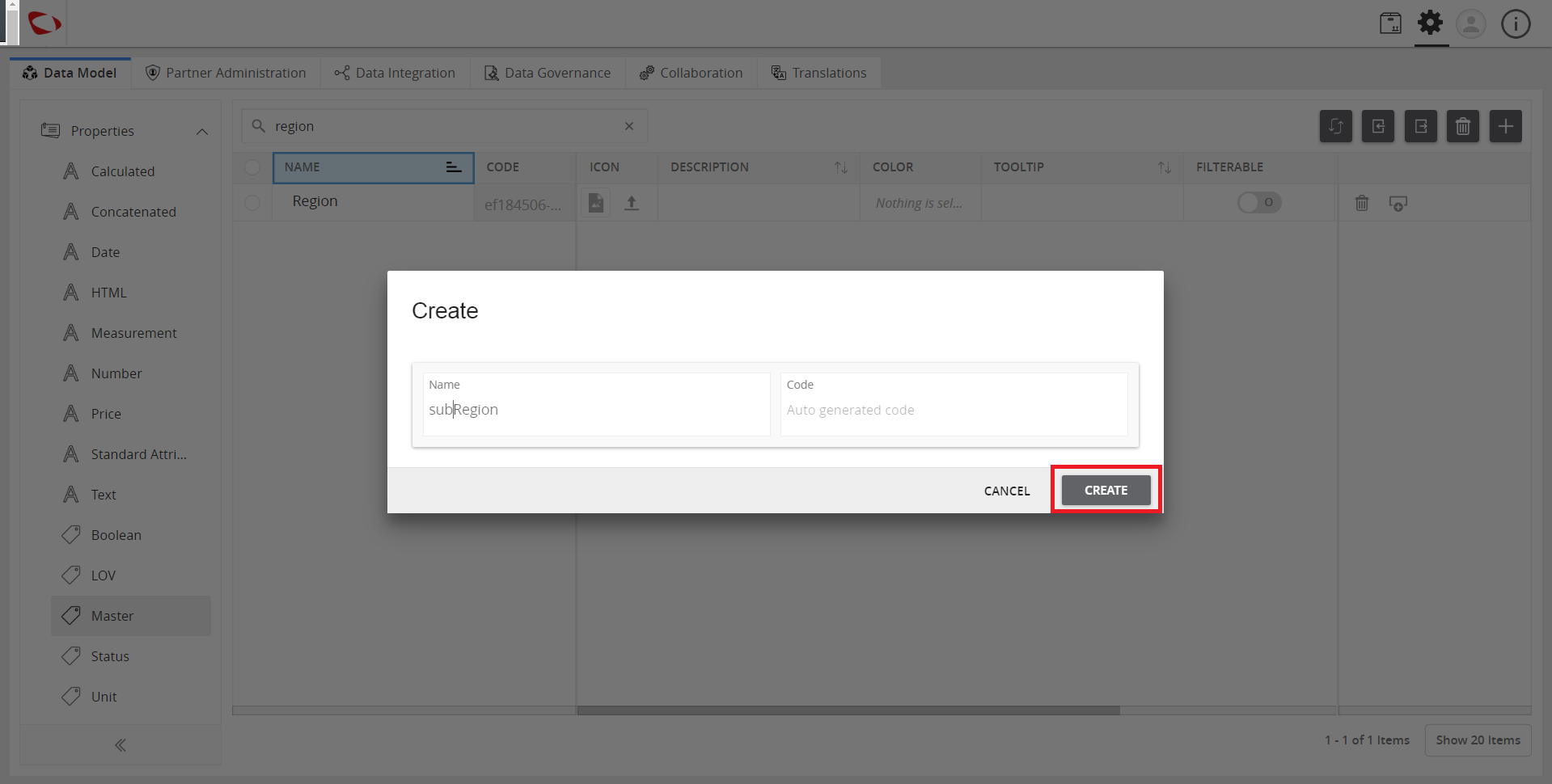Click the red application logo
Viewport: 1552px width, 784px height.
pos(44,23)
